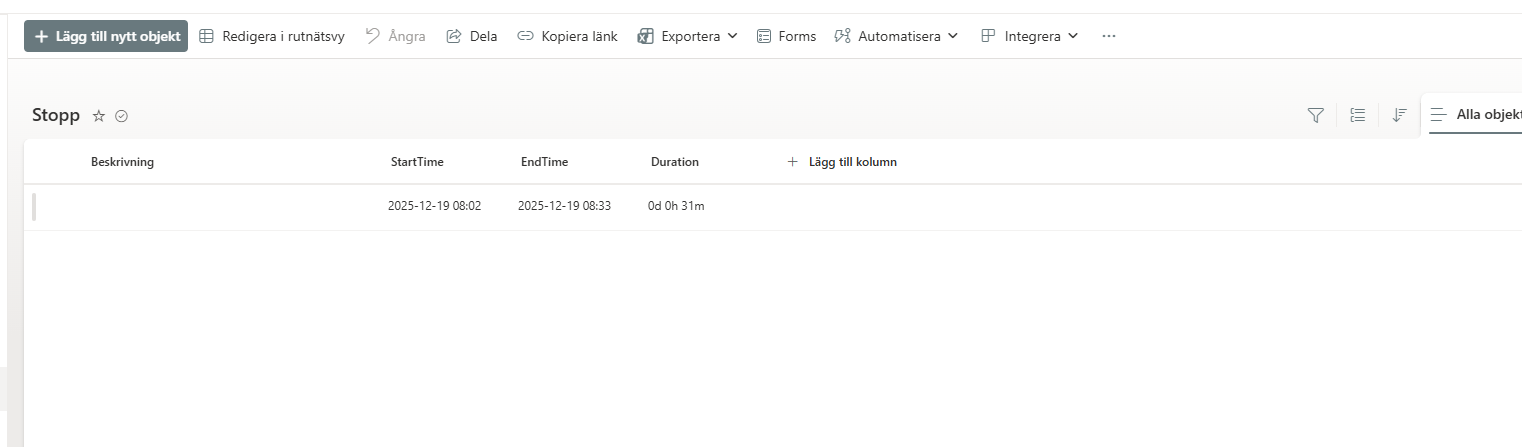Image resolution: width=1522 pixels, height=447 pixels.
Task: Click the StartTime column header
Action: (417, 162)
